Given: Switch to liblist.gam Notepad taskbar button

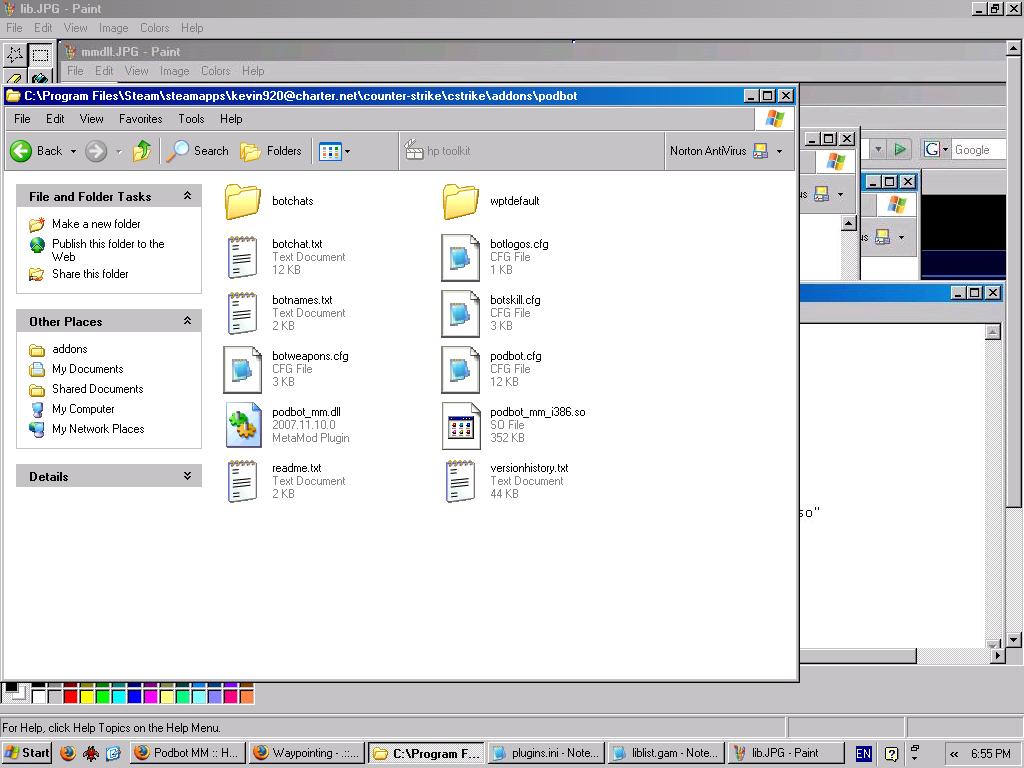Looking at the screenshot, I should click(665, 753).
